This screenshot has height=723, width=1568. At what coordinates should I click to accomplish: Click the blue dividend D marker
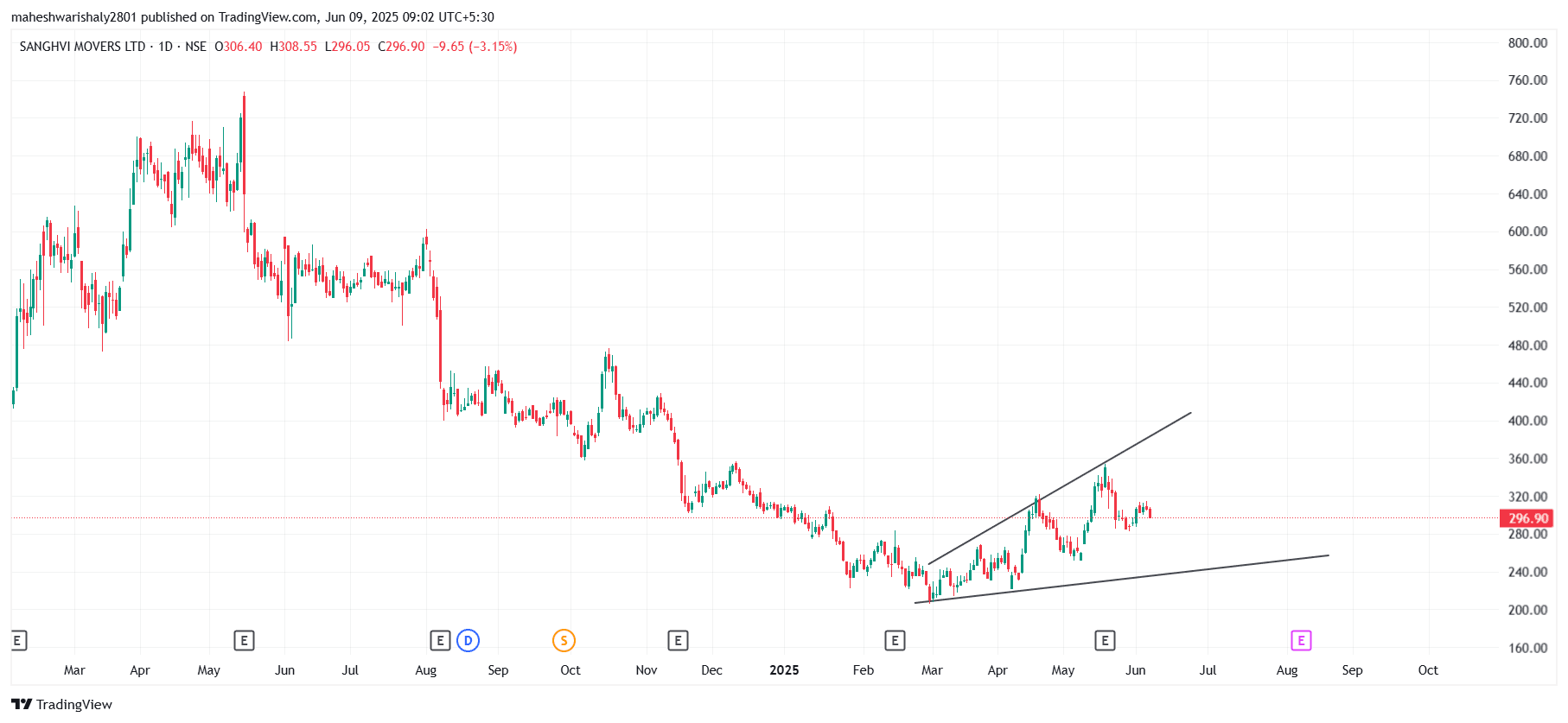point(468,640)
